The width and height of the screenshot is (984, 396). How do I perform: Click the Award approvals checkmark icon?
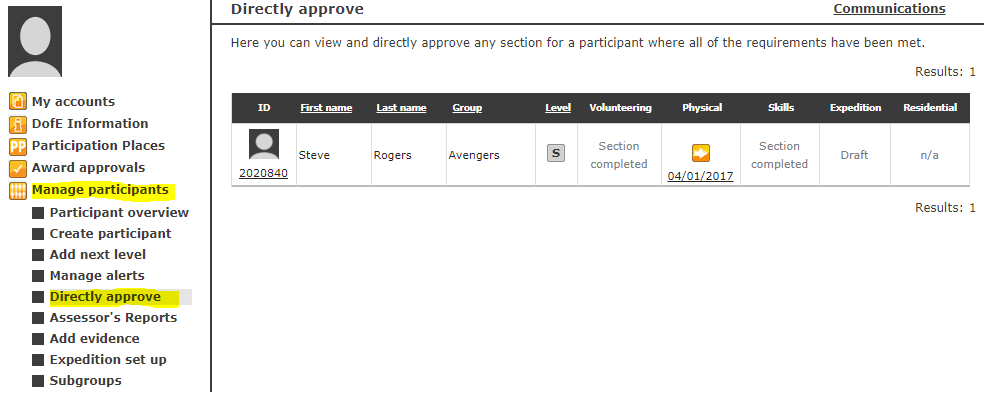point(18,168)
